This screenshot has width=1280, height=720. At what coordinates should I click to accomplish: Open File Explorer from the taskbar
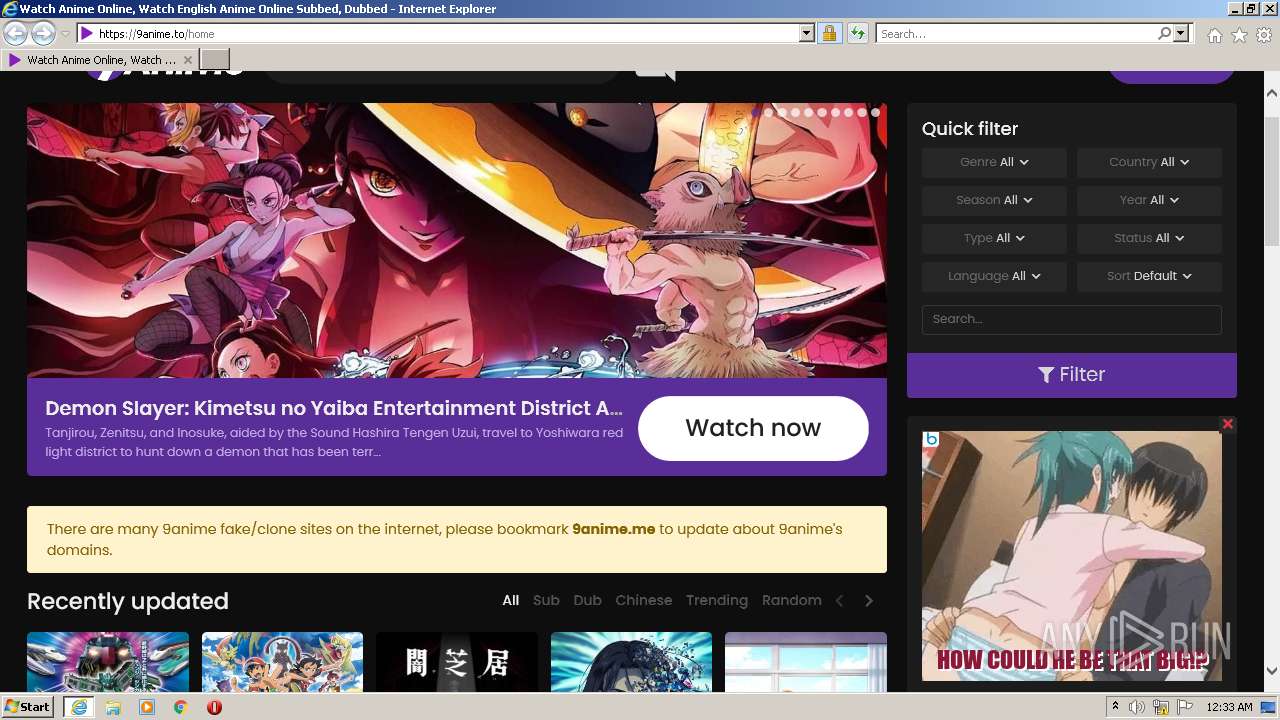point(113,707)
